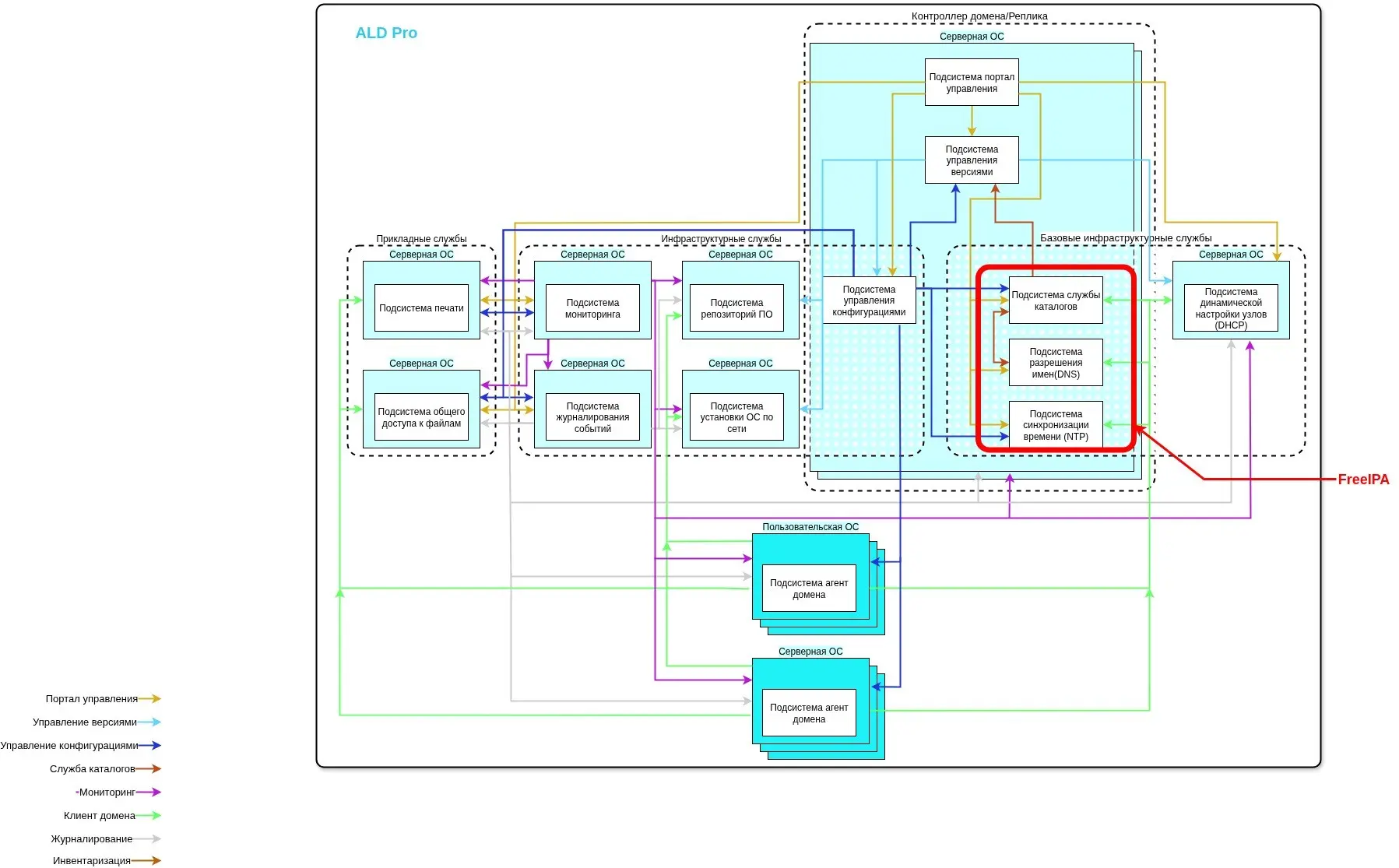Image resolution: width=1399 pixels, height=868 pixels.
Task: Click the "Прикладные службы" group label
Action: pos(421,239)
